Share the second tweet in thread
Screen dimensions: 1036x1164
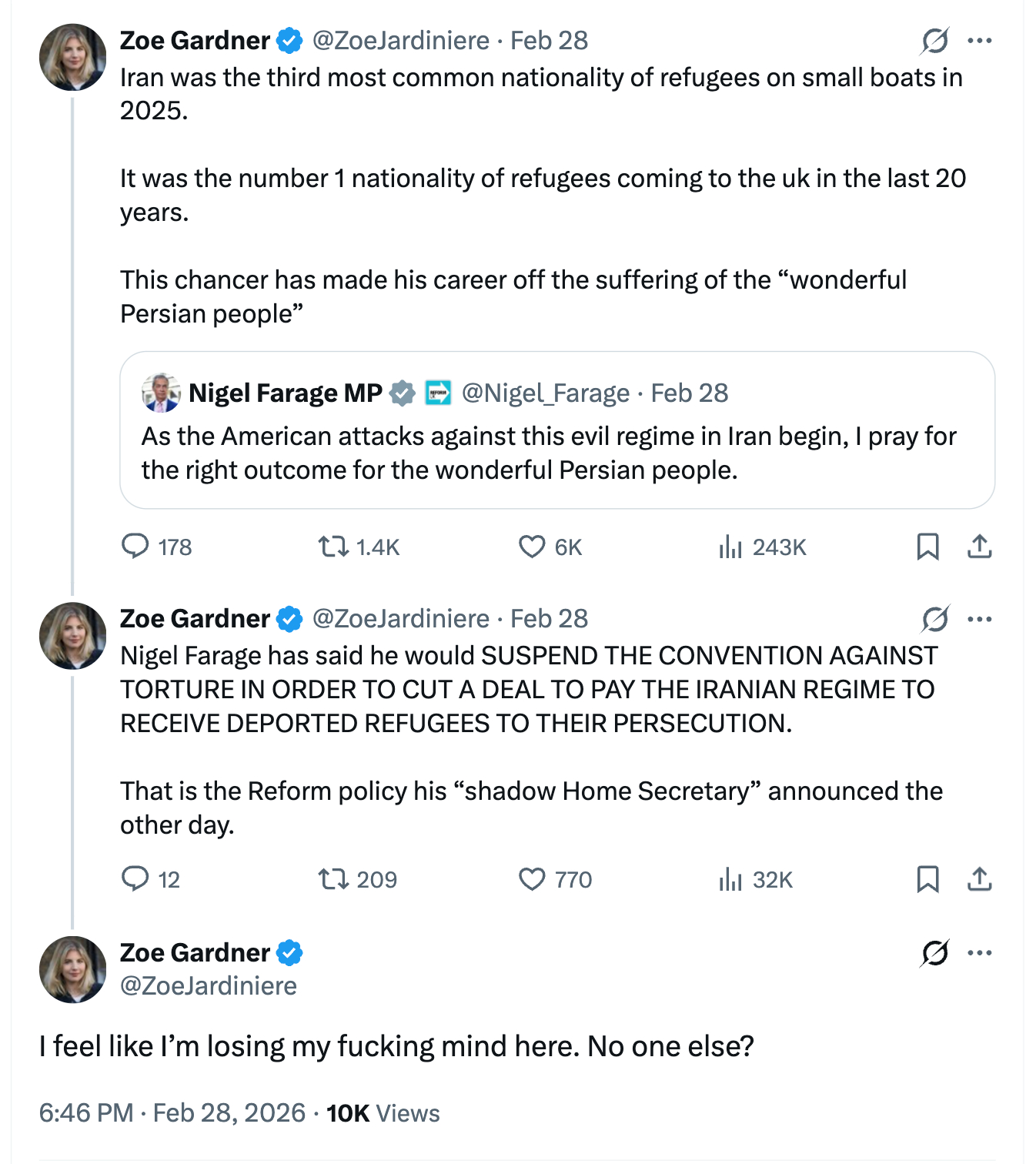click(979, 878)
